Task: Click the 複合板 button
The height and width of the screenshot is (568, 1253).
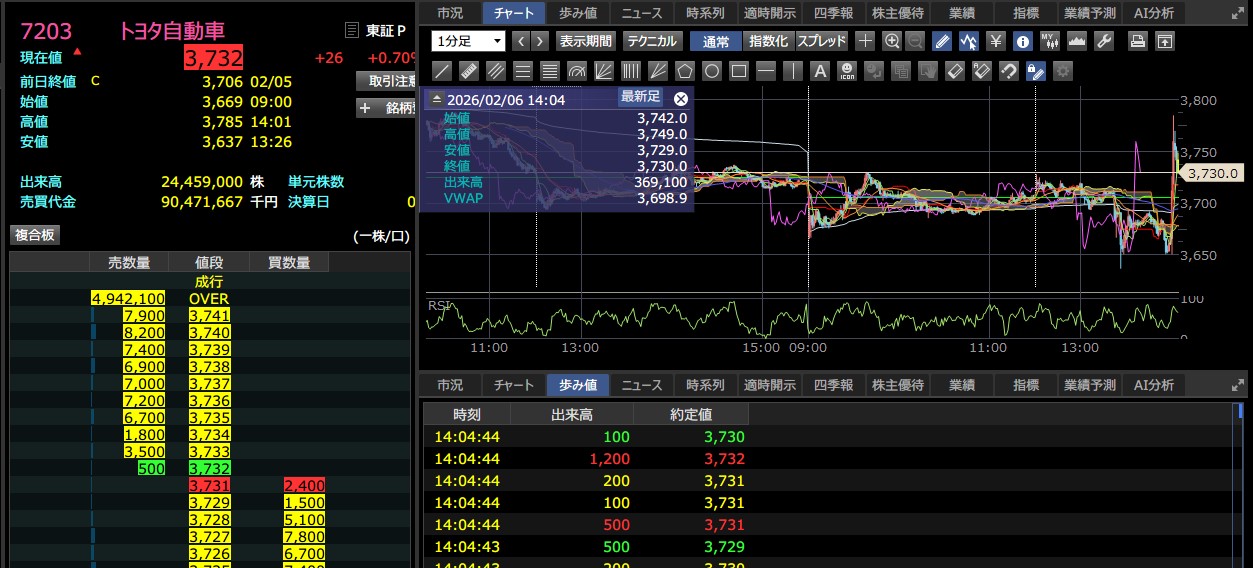Action: click(x=35, y=235)
